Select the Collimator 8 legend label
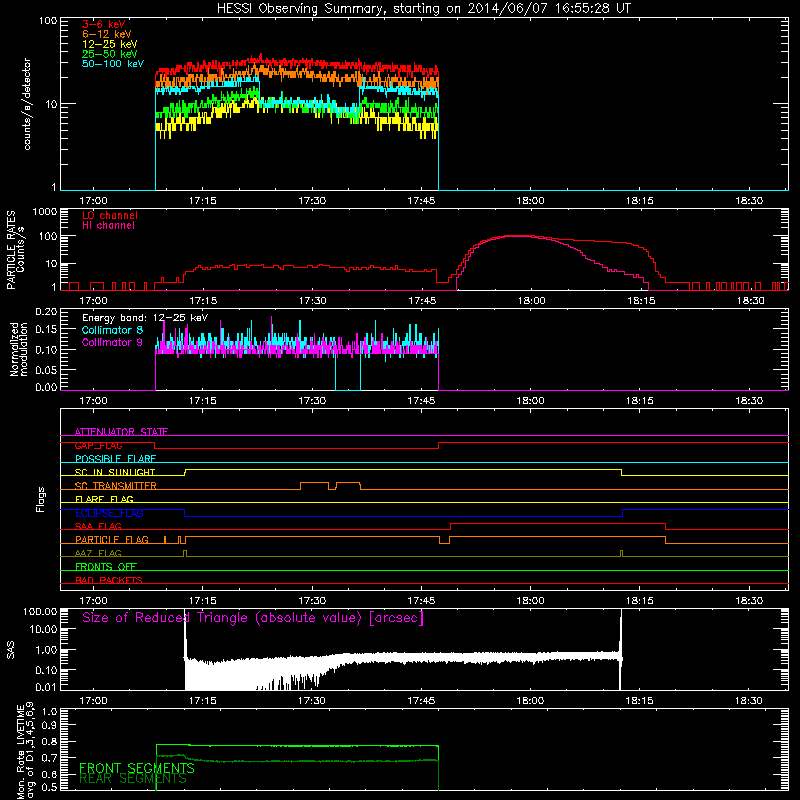This screenshot has width=800, height=800. click(112, 330)
